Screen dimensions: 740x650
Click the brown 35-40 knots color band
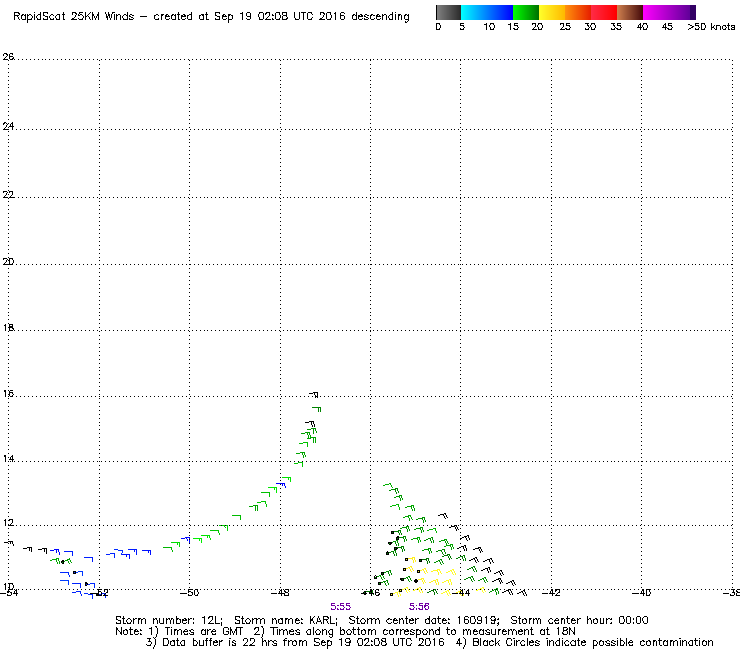tap(630, 12)
